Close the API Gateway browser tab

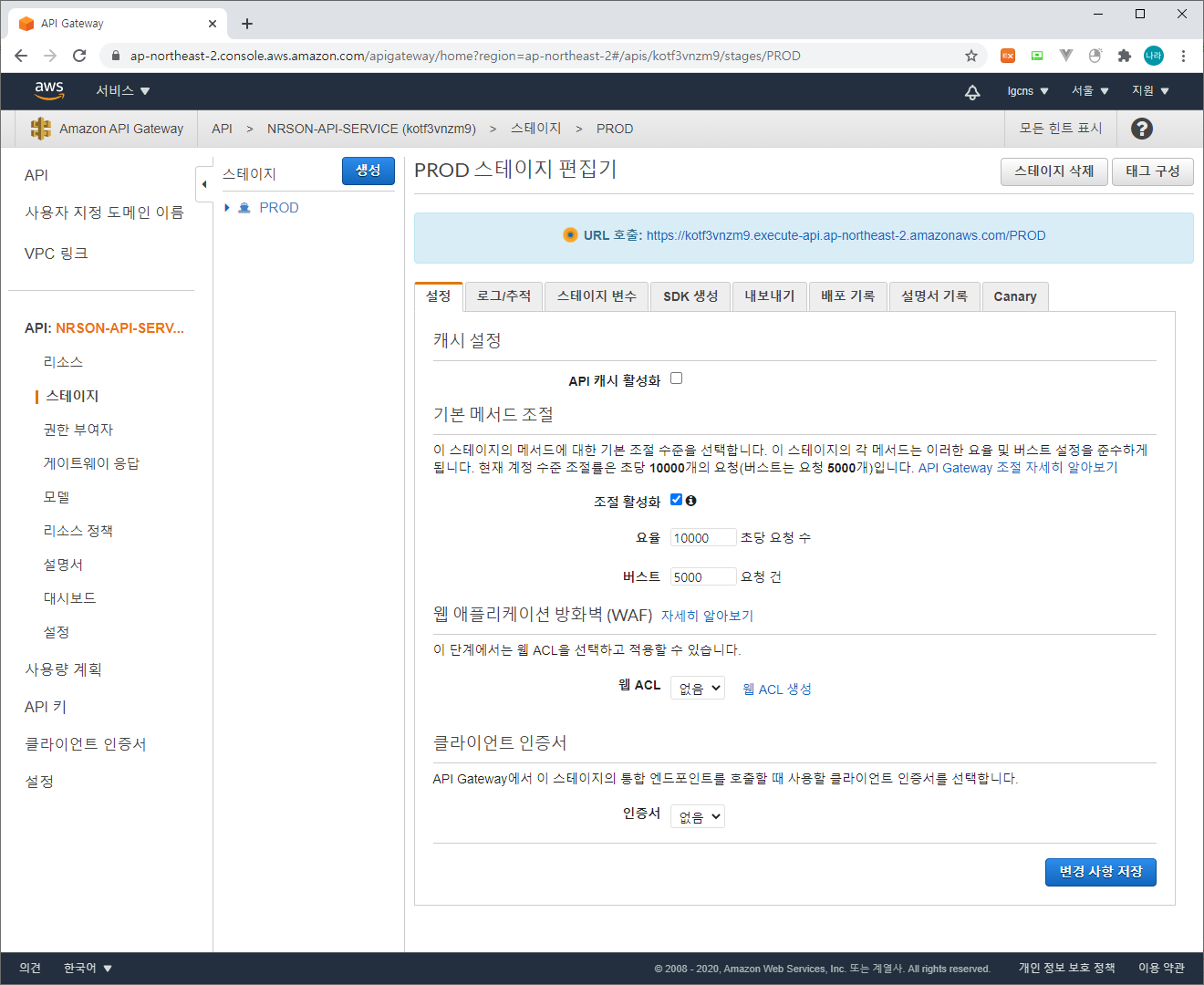coord(213,24)
